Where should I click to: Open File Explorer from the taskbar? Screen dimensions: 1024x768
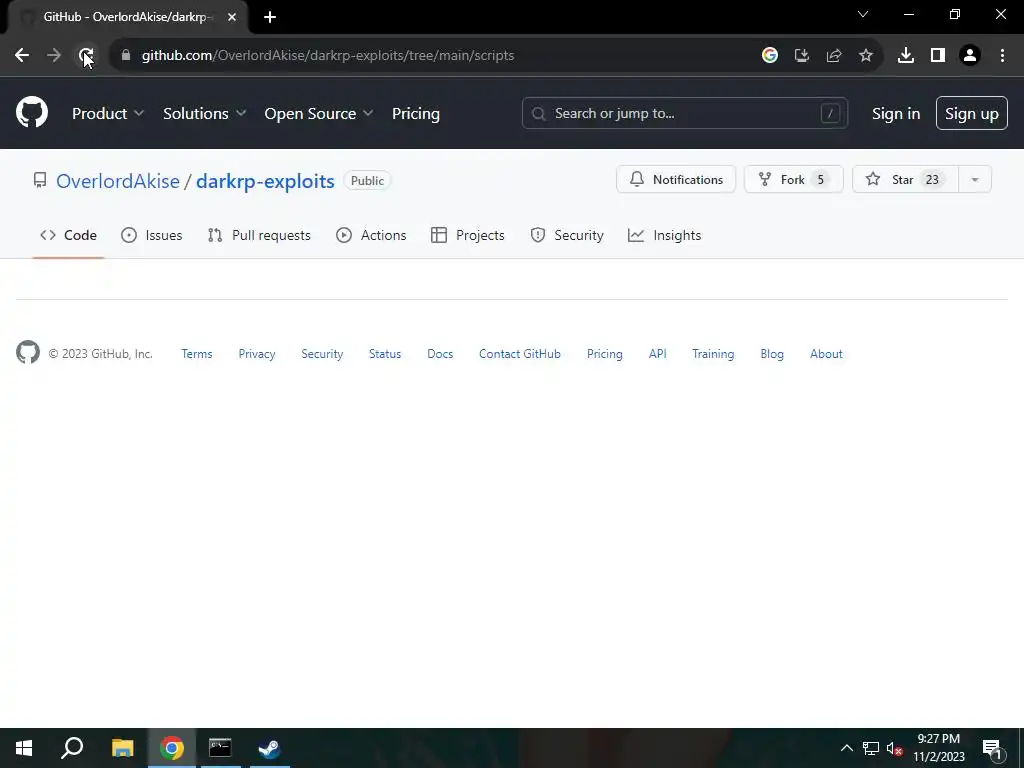click(x=122, y=748)
